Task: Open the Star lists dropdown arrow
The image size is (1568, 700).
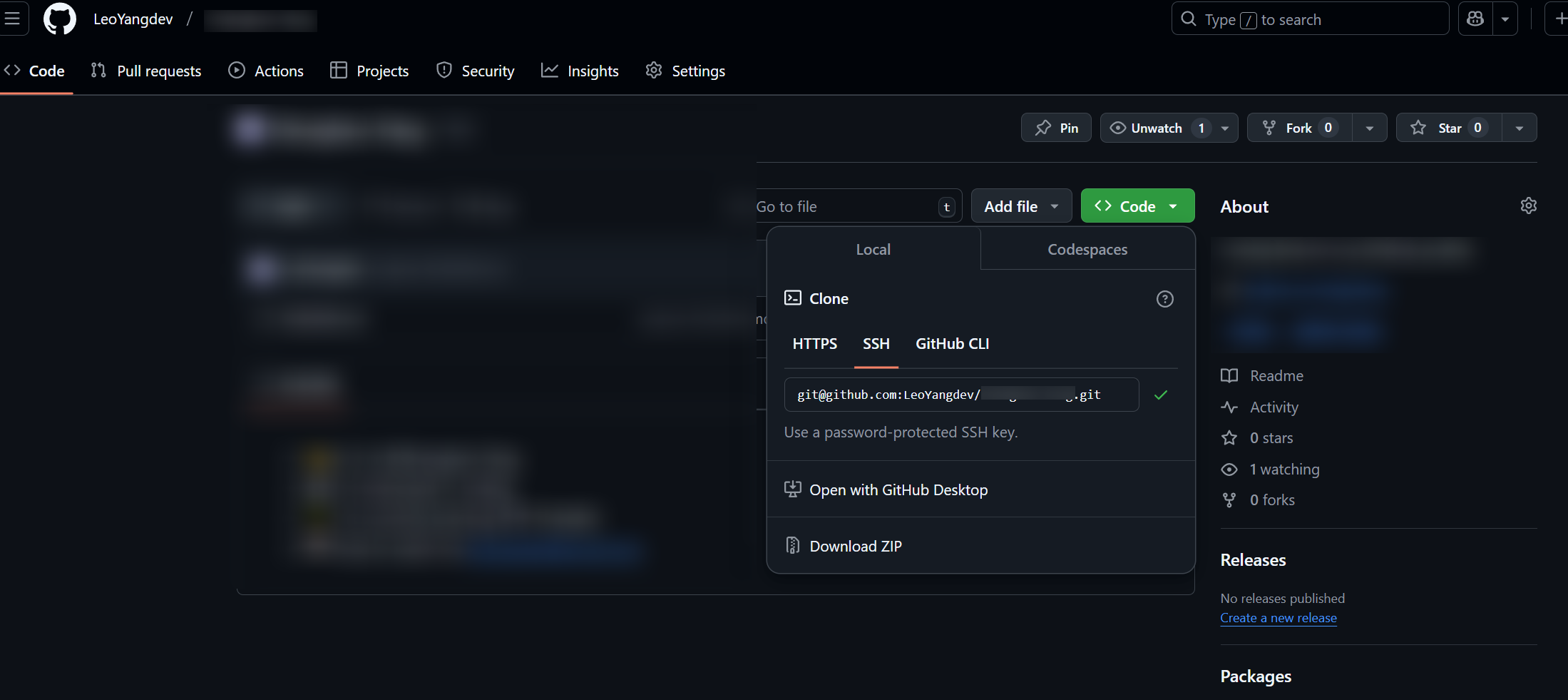Action: point(1519,128)
